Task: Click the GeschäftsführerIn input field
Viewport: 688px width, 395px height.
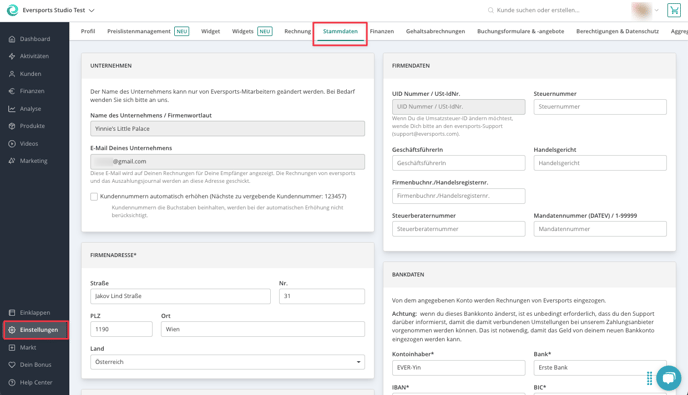Action: coord(459,163)
